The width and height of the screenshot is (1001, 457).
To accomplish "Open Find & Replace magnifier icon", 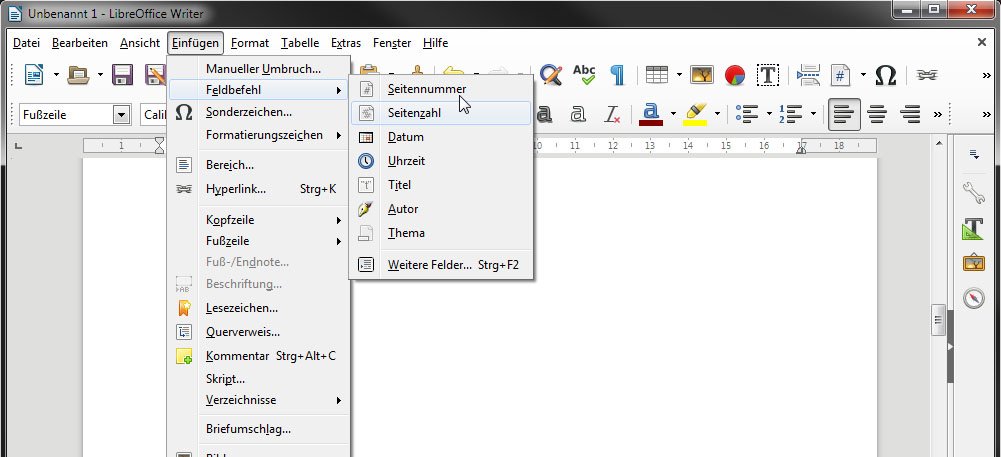I will (x=550, y=75).
